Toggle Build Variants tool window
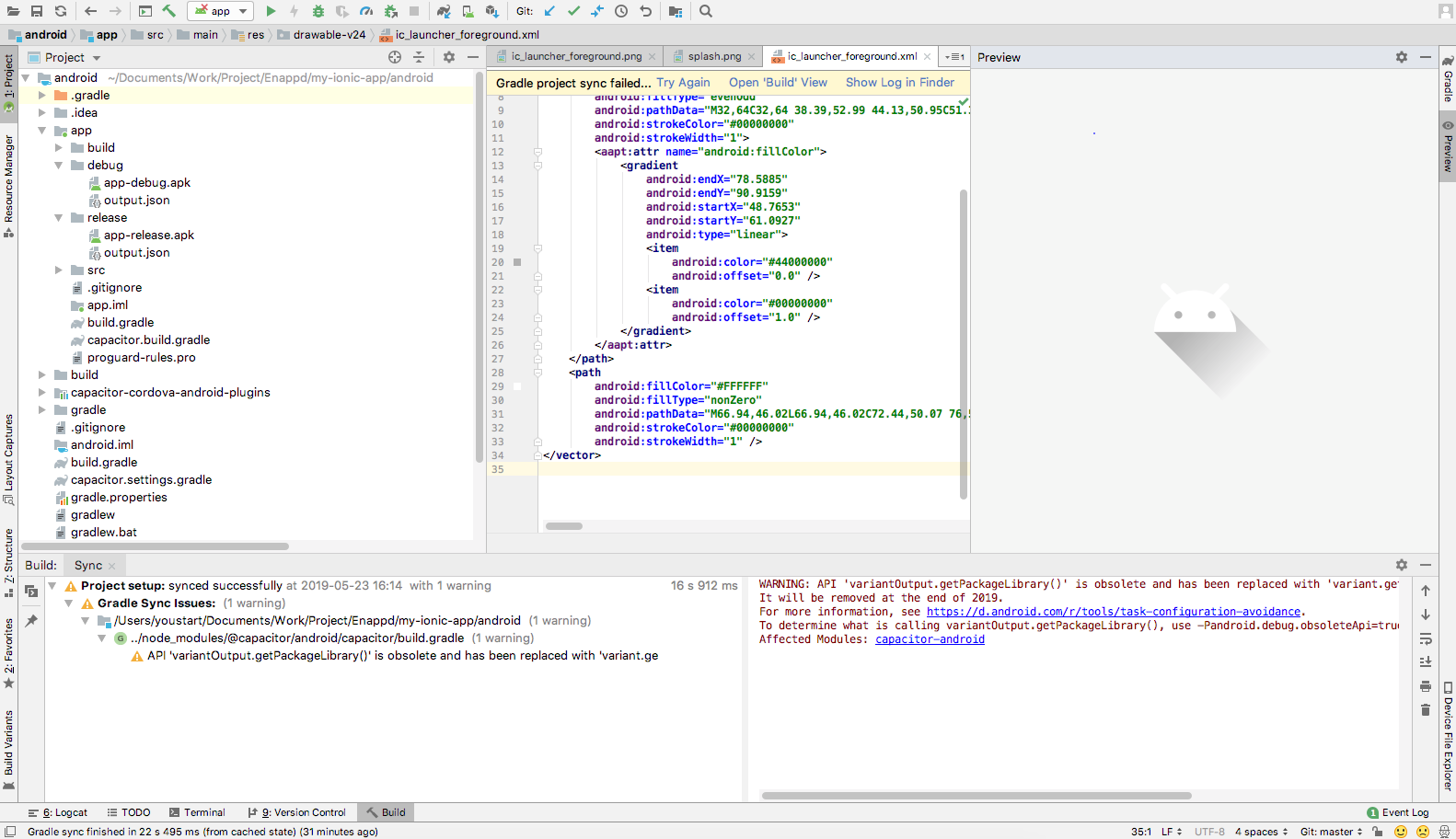The height and width of the screenshot is (839, 1456). 8,750
